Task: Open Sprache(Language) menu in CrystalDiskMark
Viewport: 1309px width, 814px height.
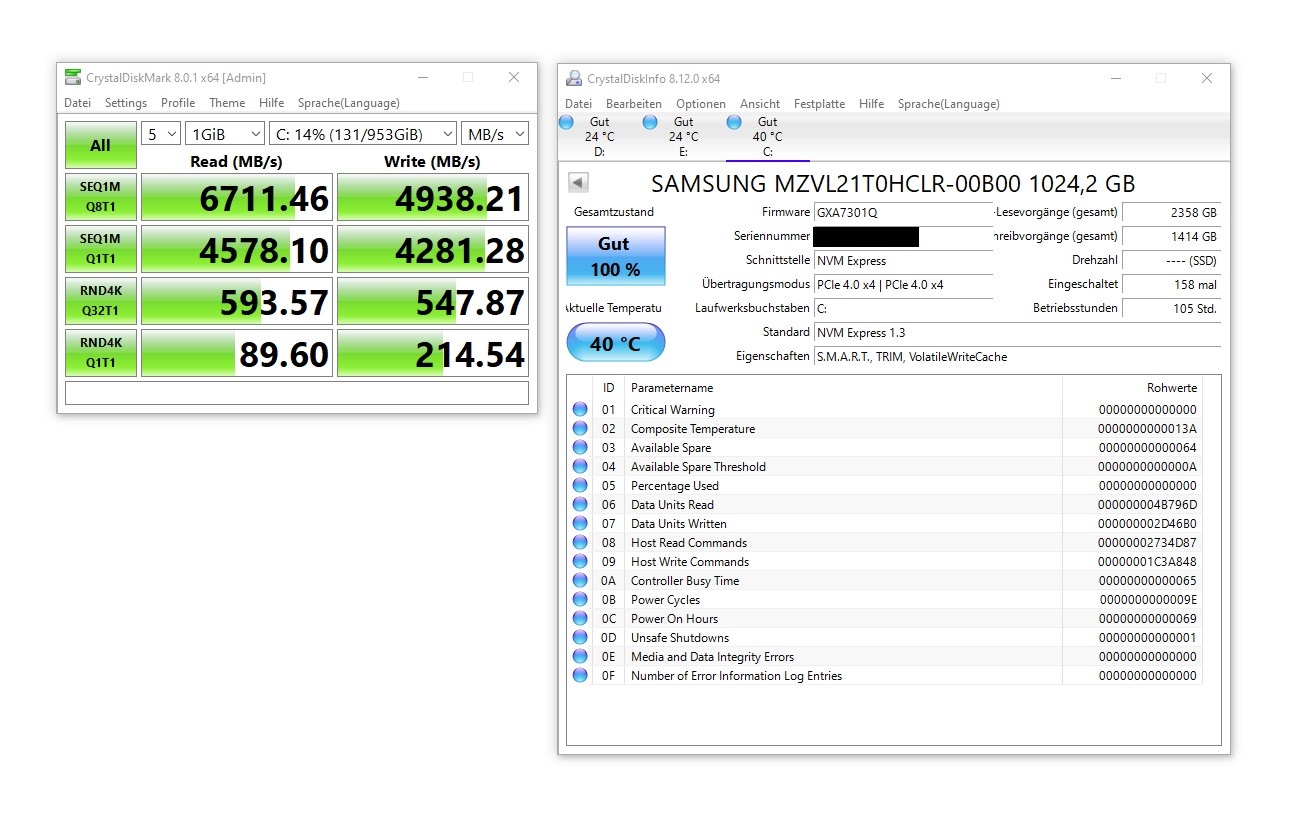Action: click(349, 103)
